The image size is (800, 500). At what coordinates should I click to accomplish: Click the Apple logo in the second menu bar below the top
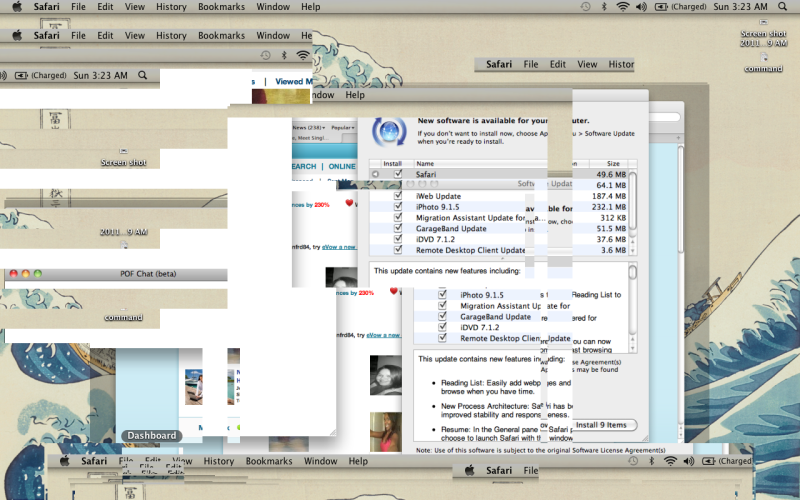click(x=17, y=35)
